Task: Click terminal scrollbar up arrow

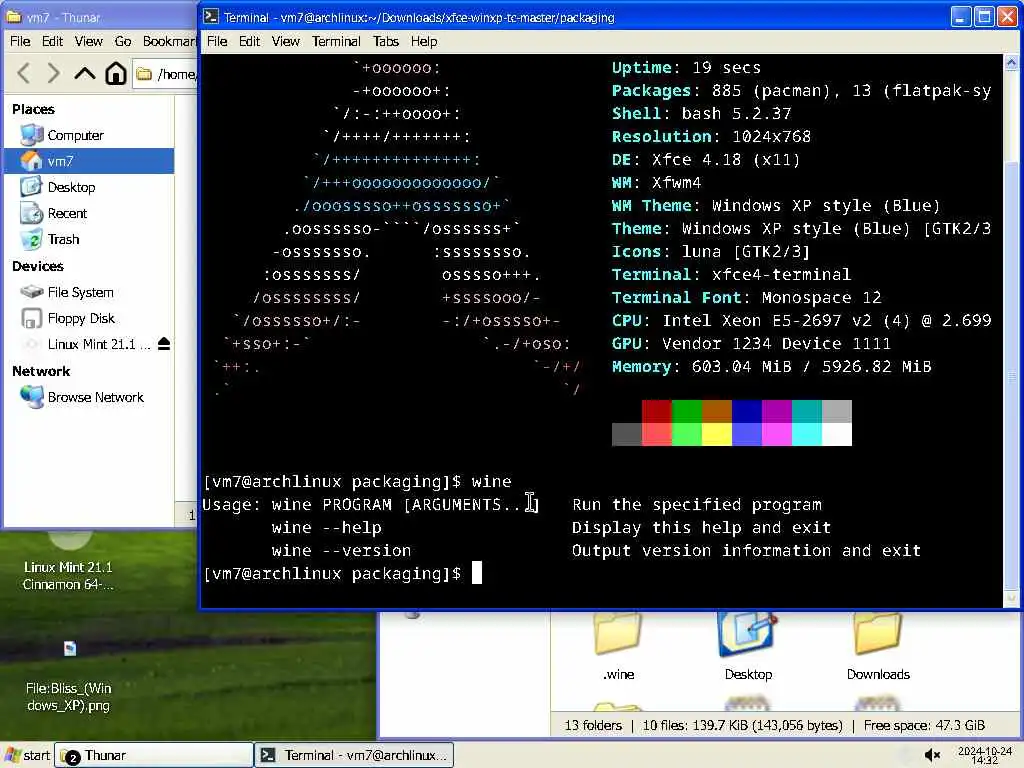Action: [x=1011, y=63]
